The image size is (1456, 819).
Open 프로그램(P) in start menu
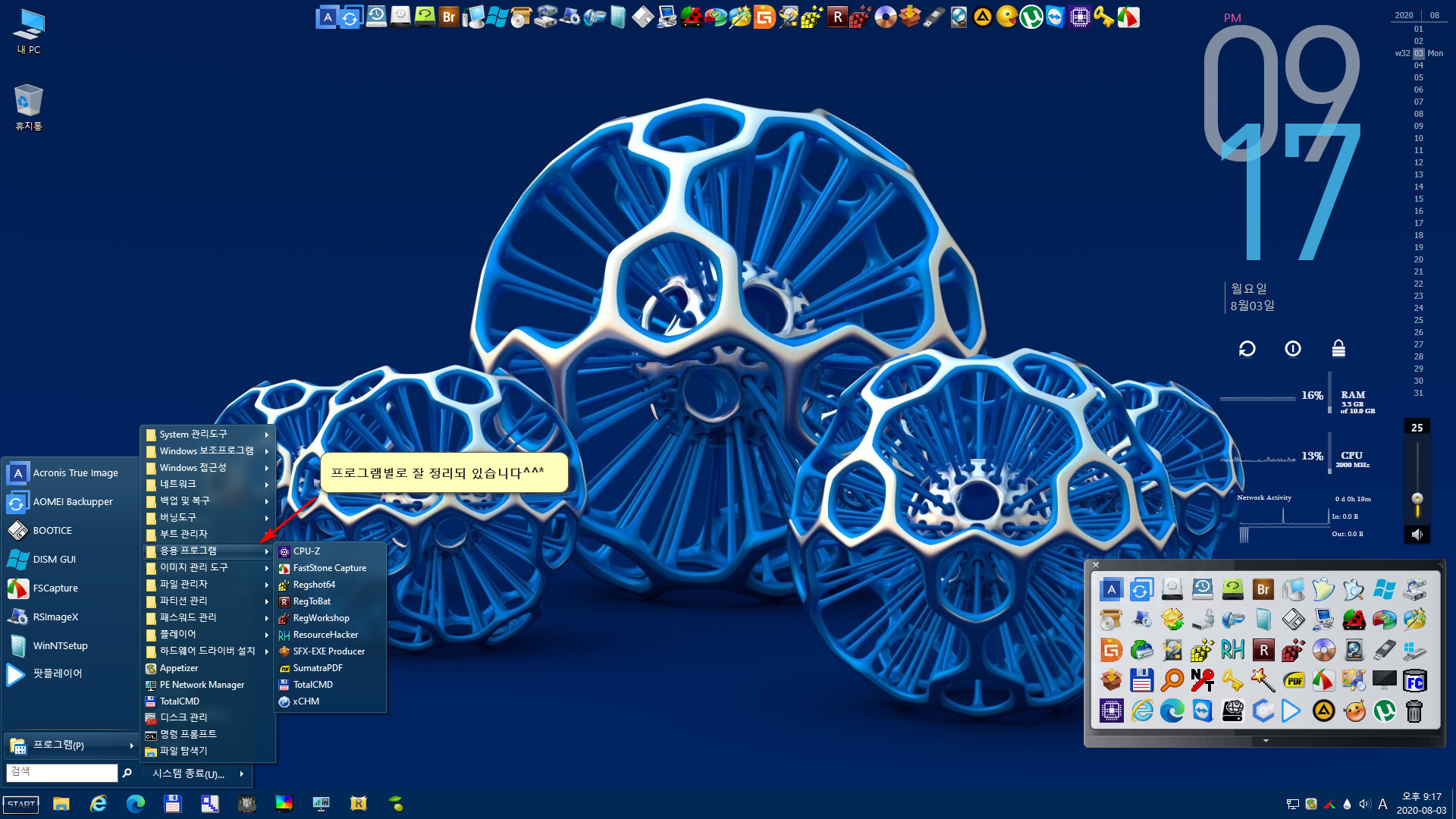[x=71, y=745]
